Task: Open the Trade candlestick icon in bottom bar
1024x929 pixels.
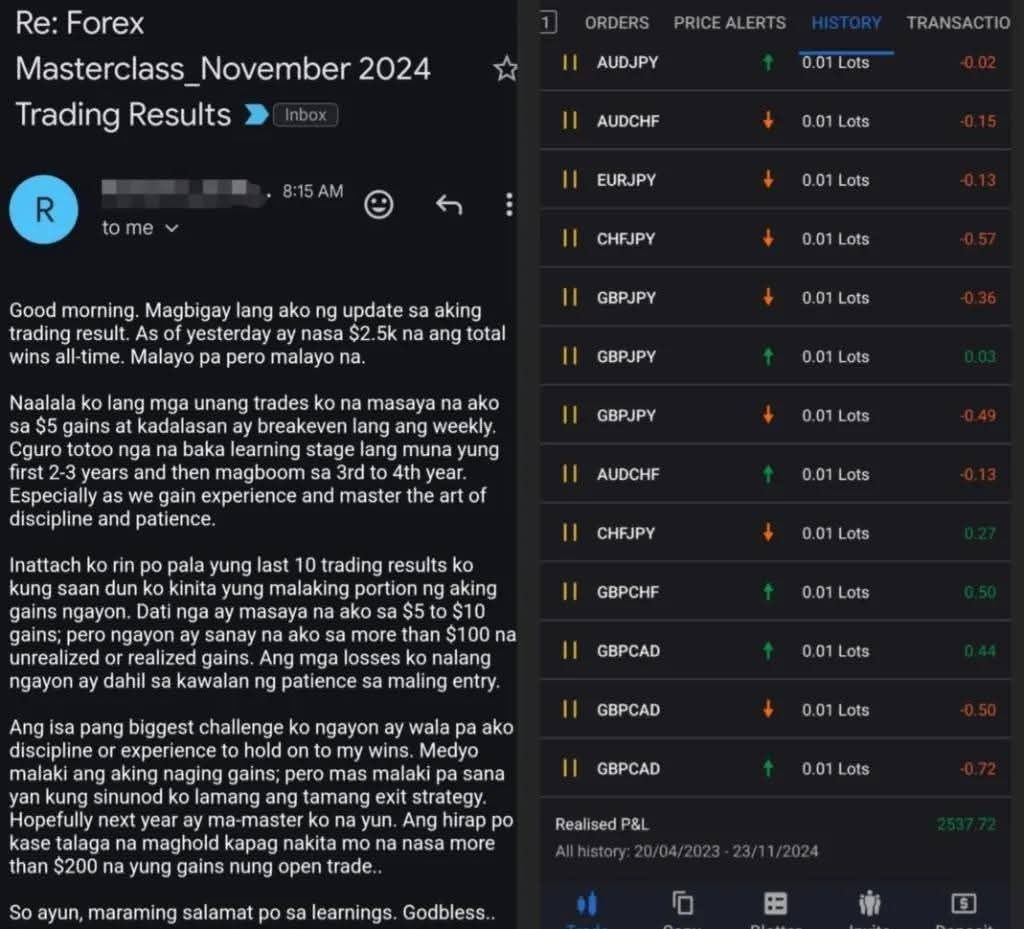Action: click(587, 904)
